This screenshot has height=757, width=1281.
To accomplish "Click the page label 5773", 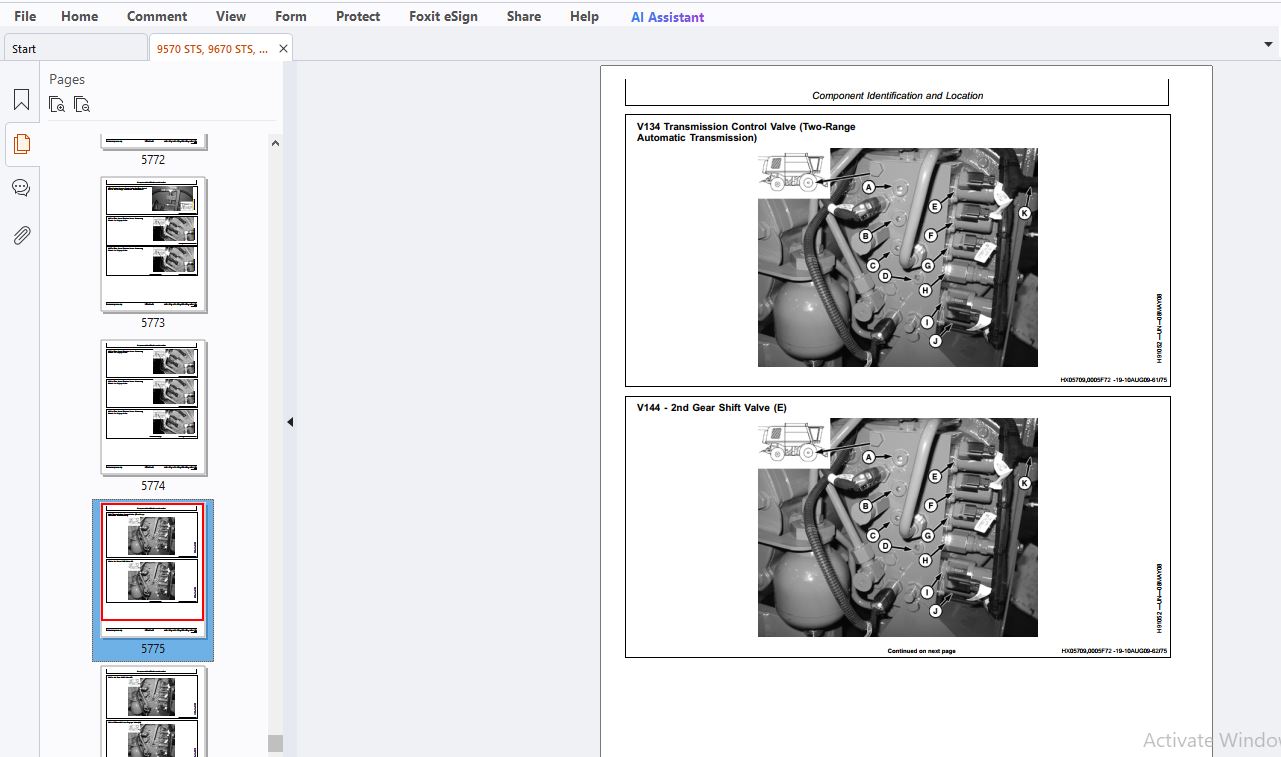I will point(153,323).
